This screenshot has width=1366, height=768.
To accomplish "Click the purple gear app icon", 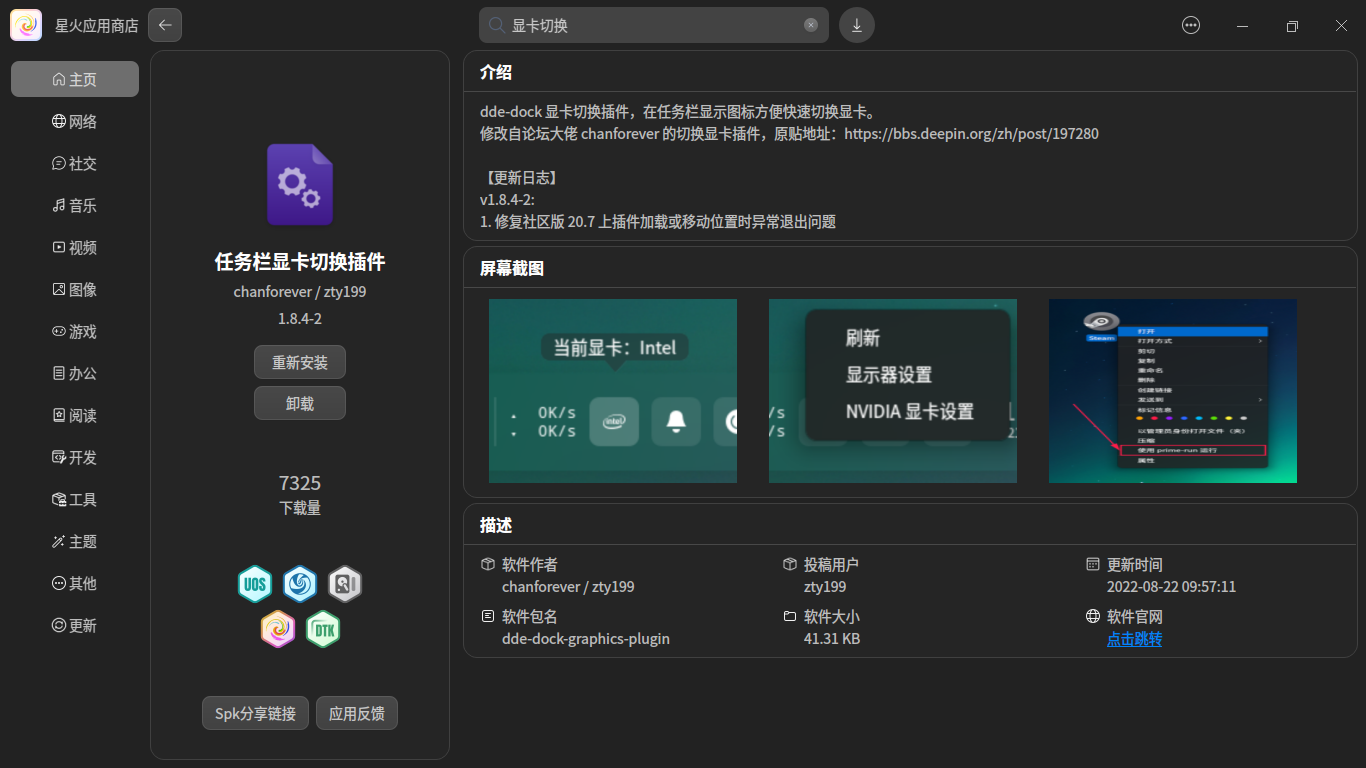I will tap(300, 185).
